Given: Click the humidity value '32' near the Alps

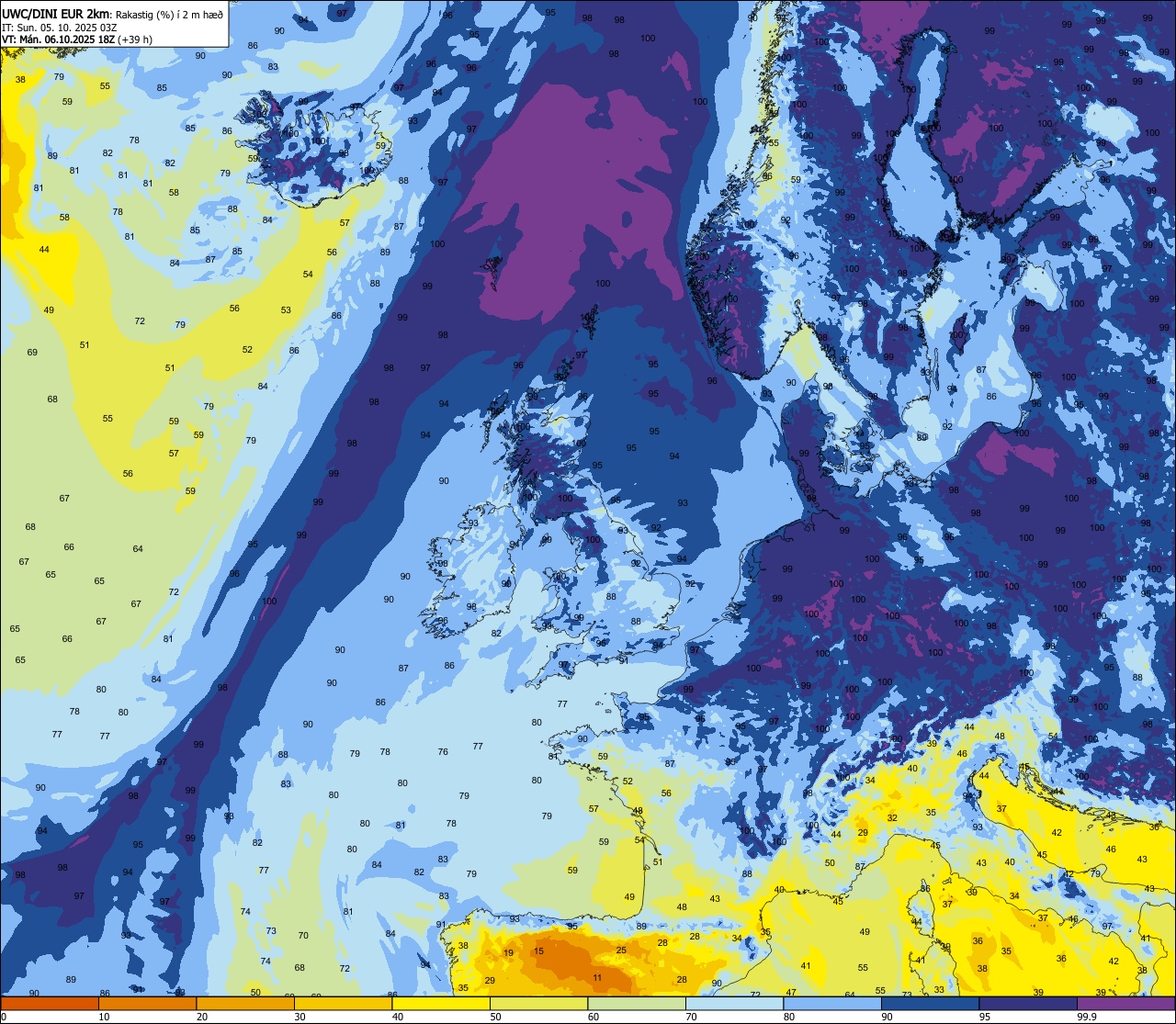Looking at the screenshot, I should (892, 817).
